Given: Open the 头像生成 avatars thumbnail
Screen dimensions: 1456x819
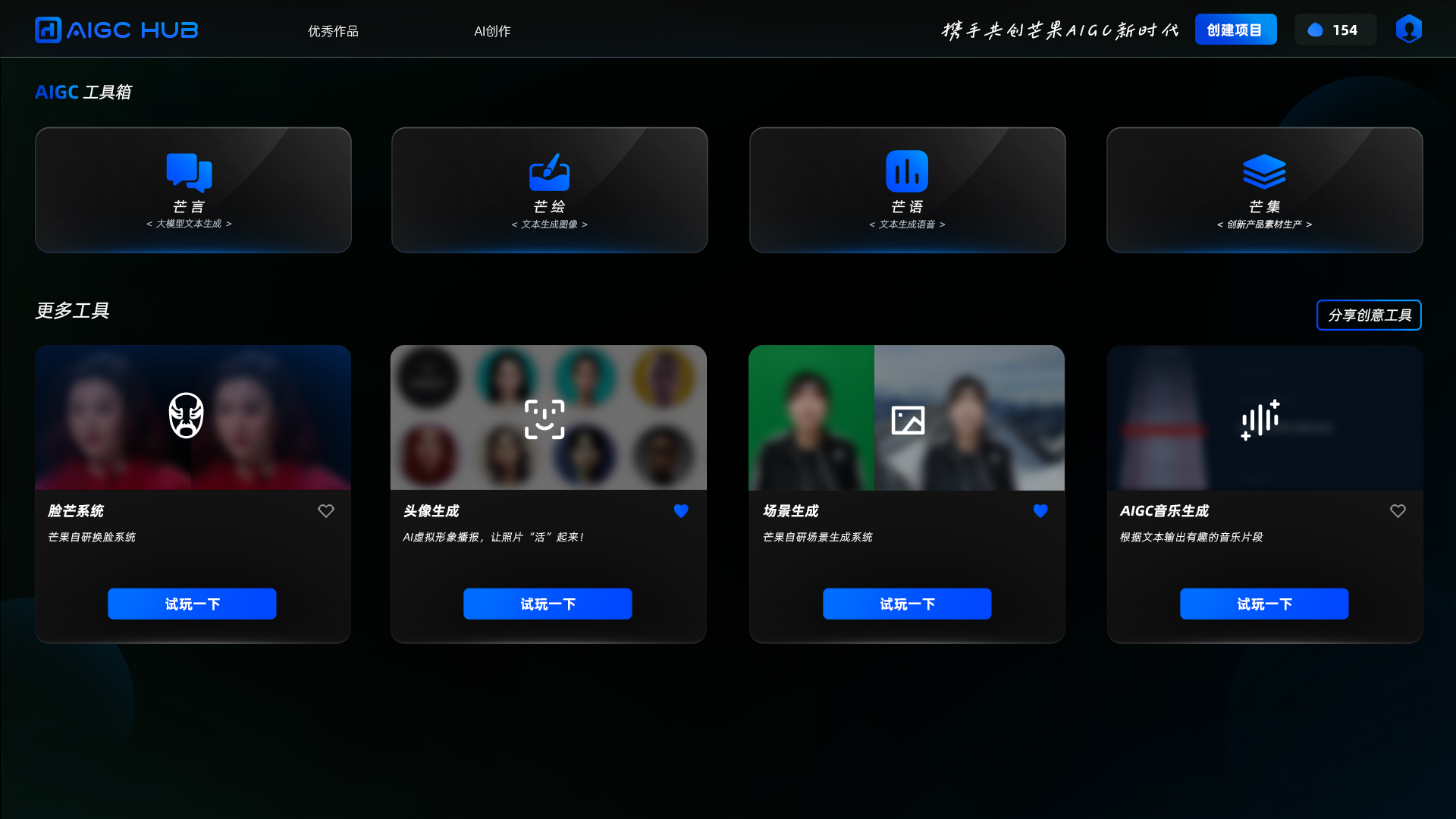Looking at the screenshot, I should pyautogui.click(x=548, y=418).
